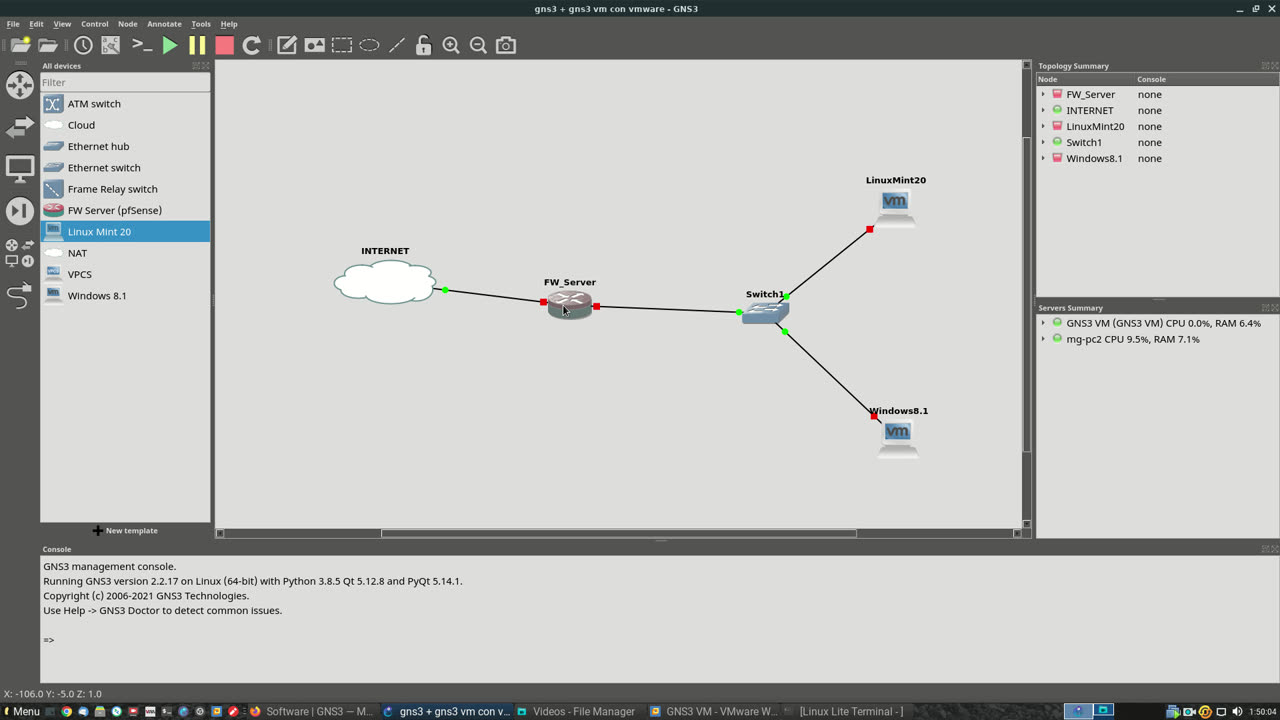
Task: Browse security devices in sidebar
Action: (20, 211)
